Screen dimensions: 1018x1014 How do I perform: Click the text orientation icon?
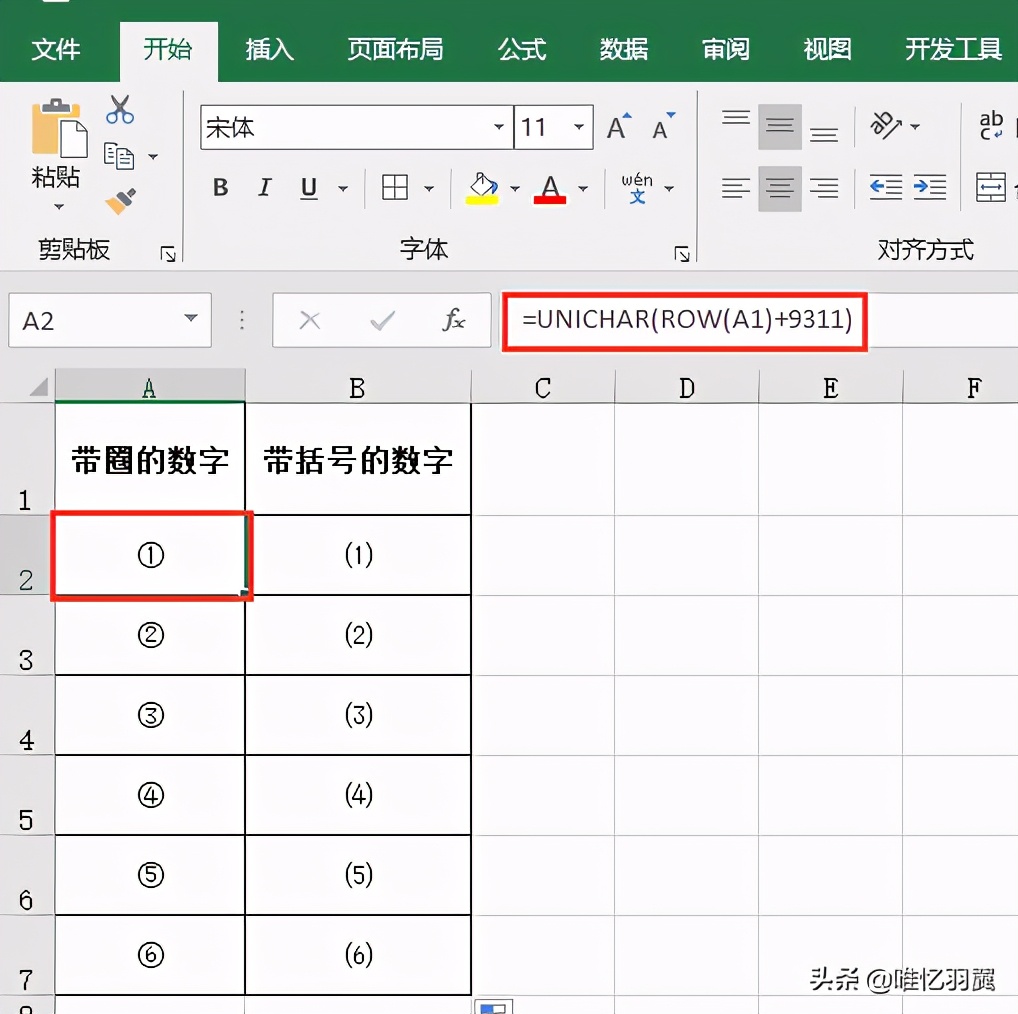tap(886, 126)
